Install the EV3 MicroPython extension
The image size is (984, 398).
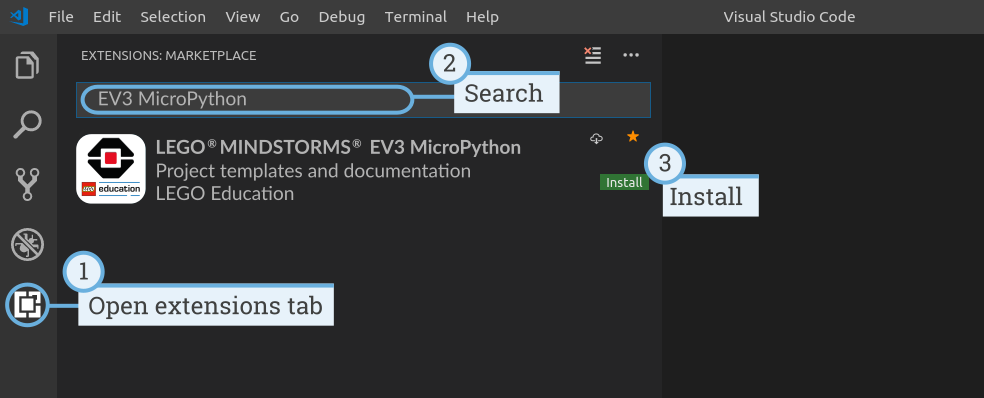(624, 182)
